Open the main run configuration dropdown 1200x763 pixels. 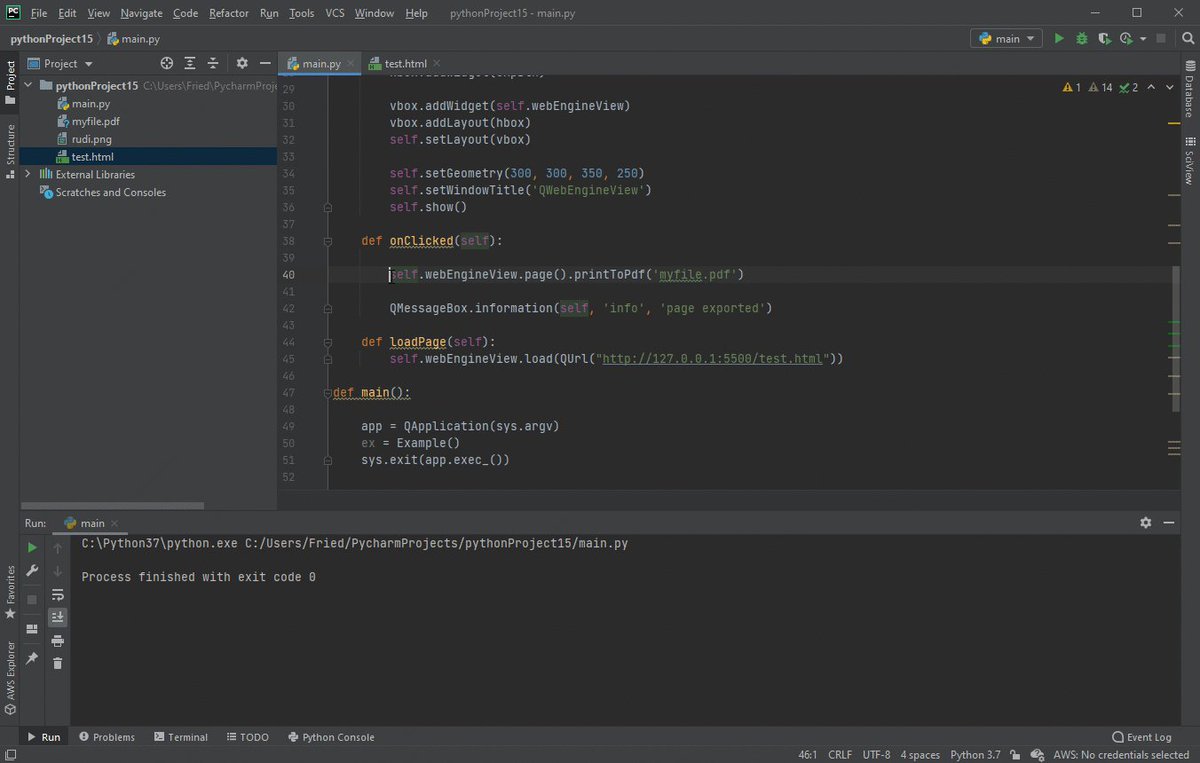pos(1006,39)
